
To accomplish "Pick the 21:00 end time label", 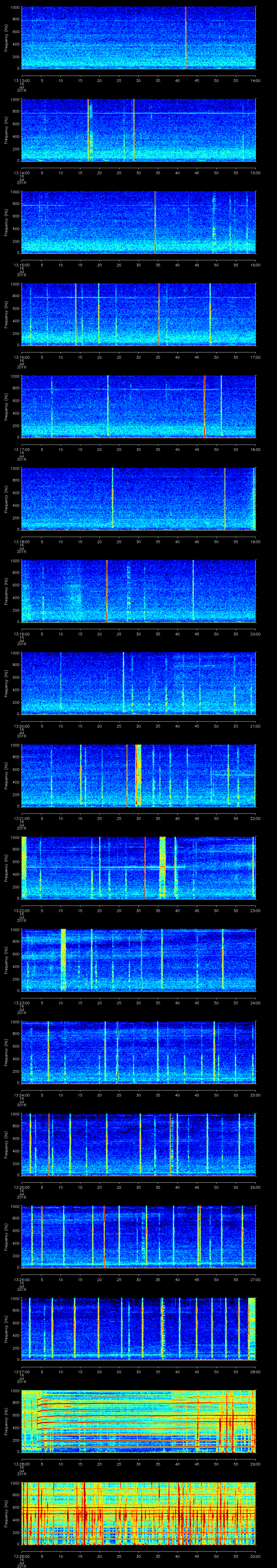I will (x=255, y=726).
